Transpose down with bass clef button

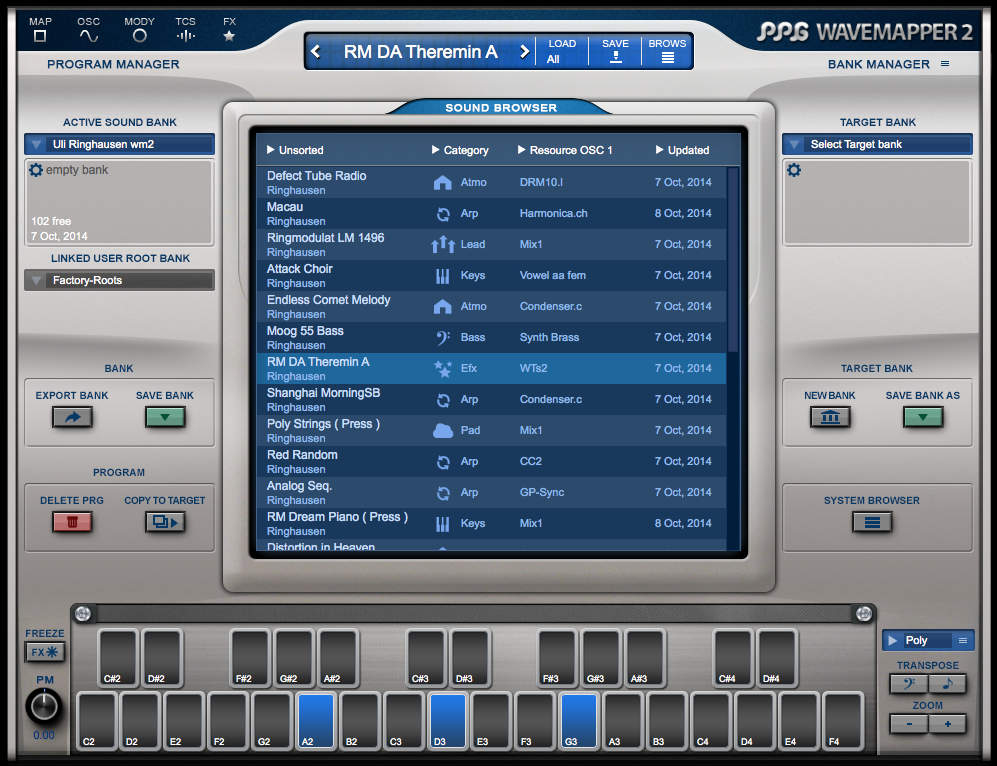pos(909,683)
